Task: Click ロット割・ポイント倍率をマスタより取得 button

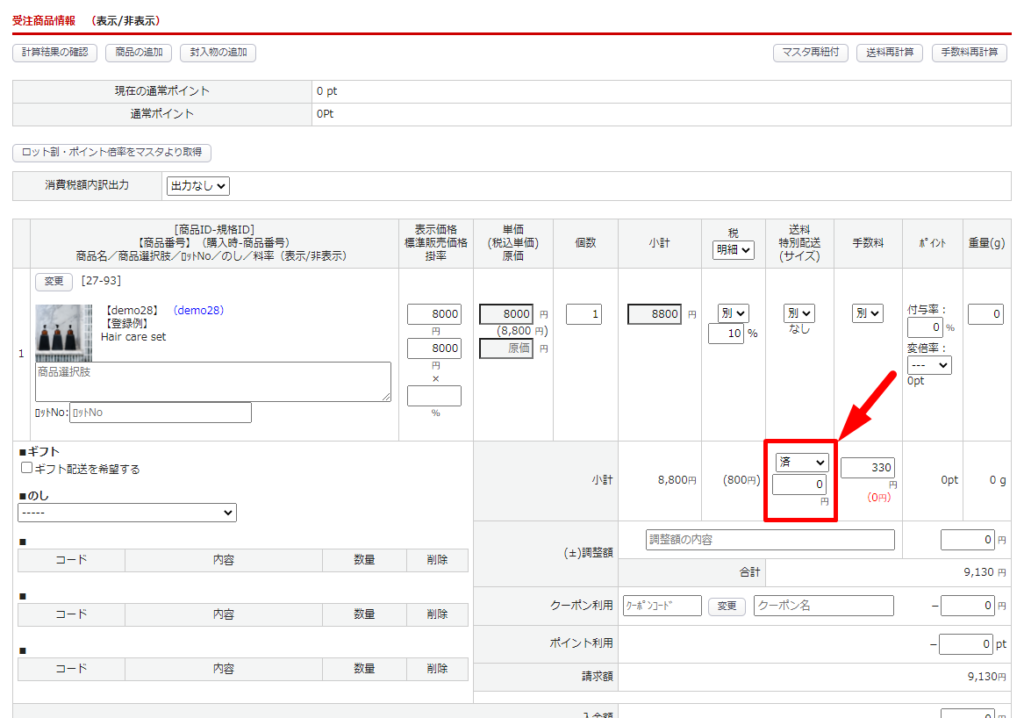Action: [111, 152]
